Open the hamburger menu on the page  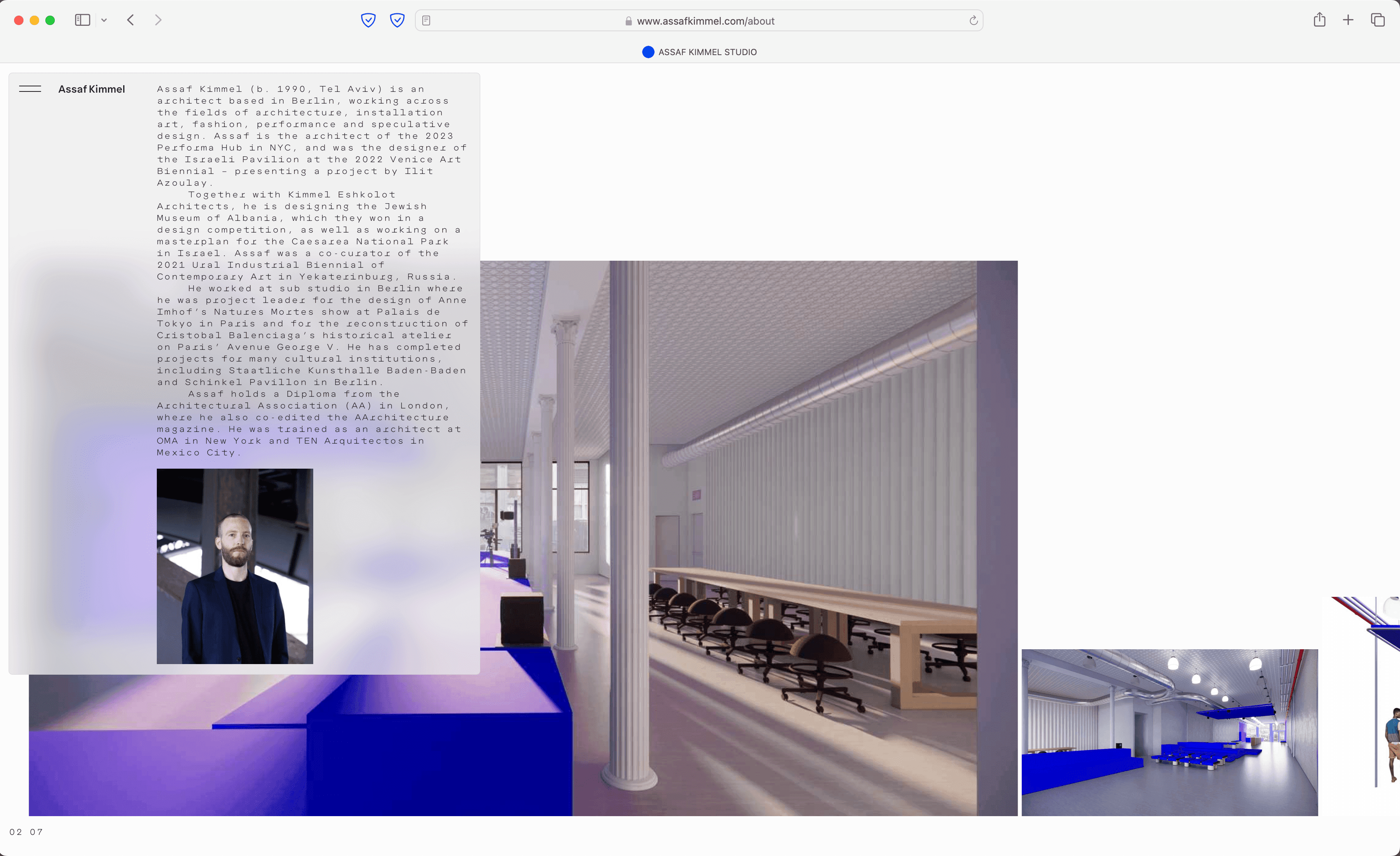pos(30,89)
